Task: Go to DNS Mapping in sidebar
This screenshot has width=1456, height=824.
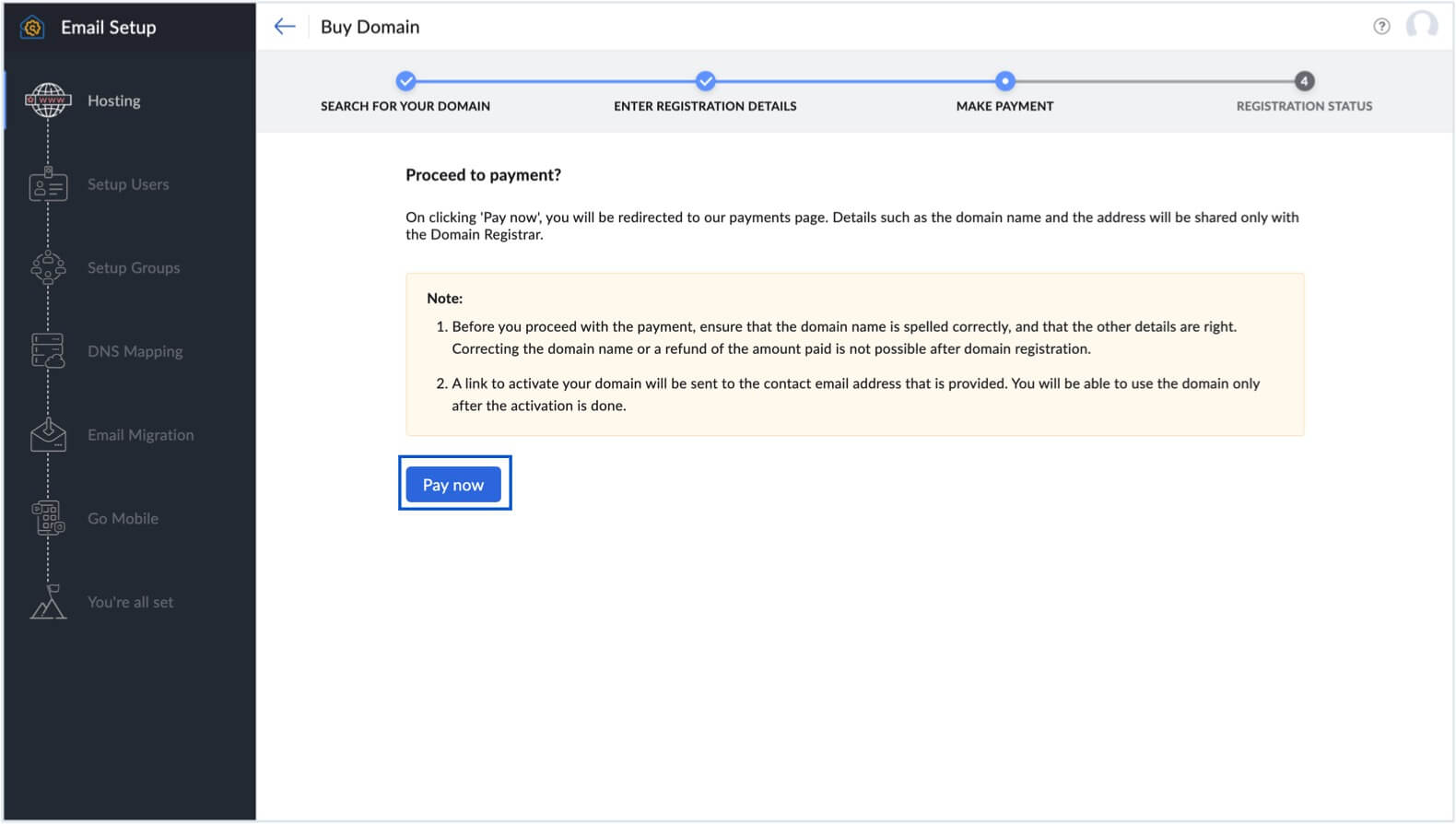Action: [x=135, y=351]
